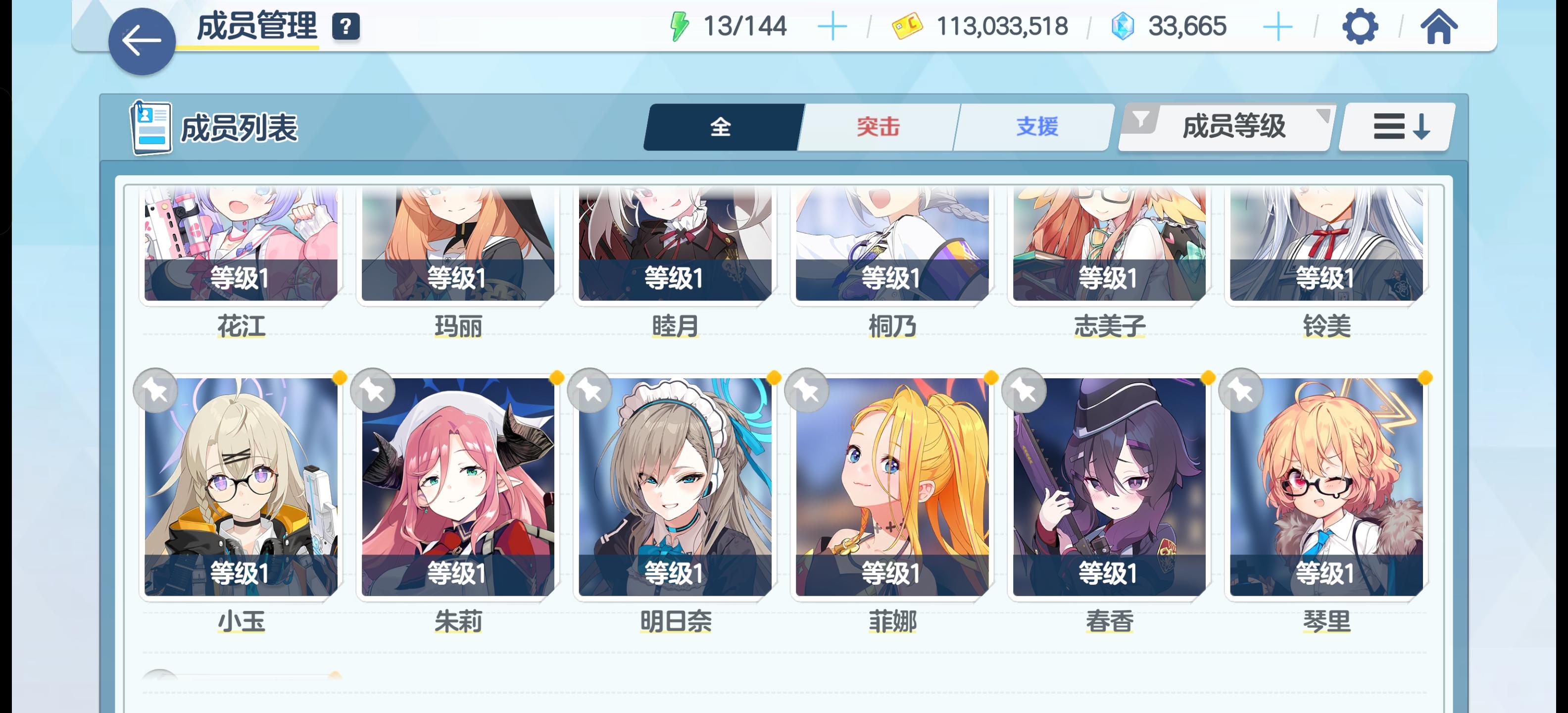Viewport: 1568px width, 713px height.
Task: Open 菲娜's character thumbnail
Action: 892,487
